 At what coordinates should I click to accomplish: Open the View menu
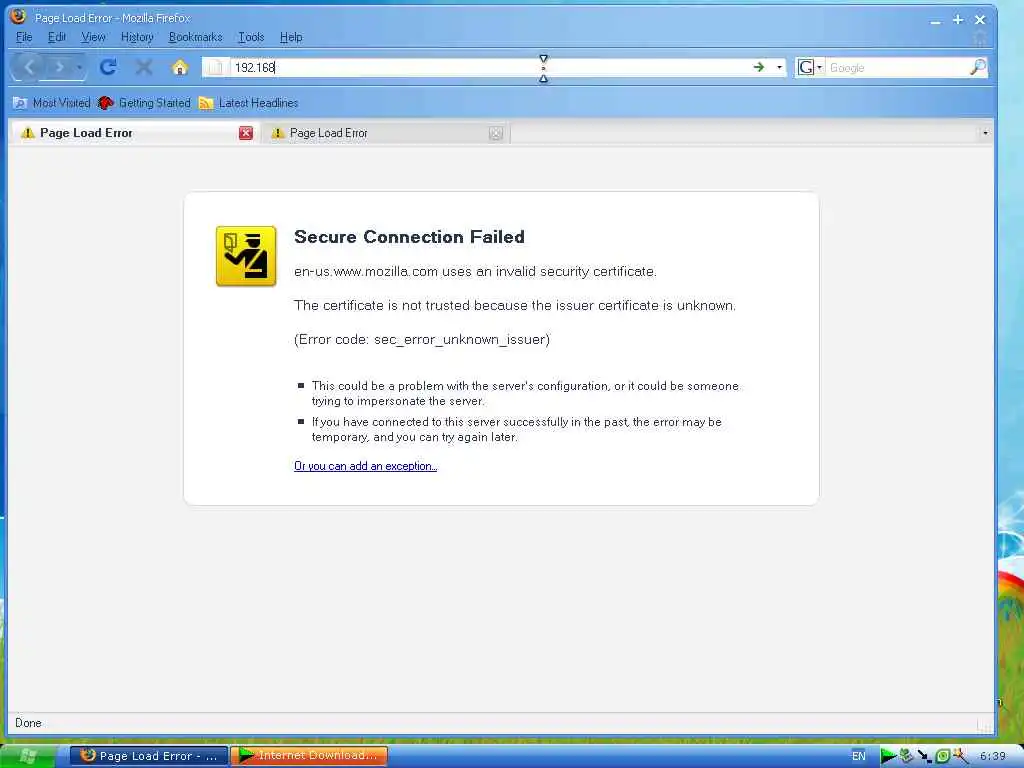pos(93,37)
